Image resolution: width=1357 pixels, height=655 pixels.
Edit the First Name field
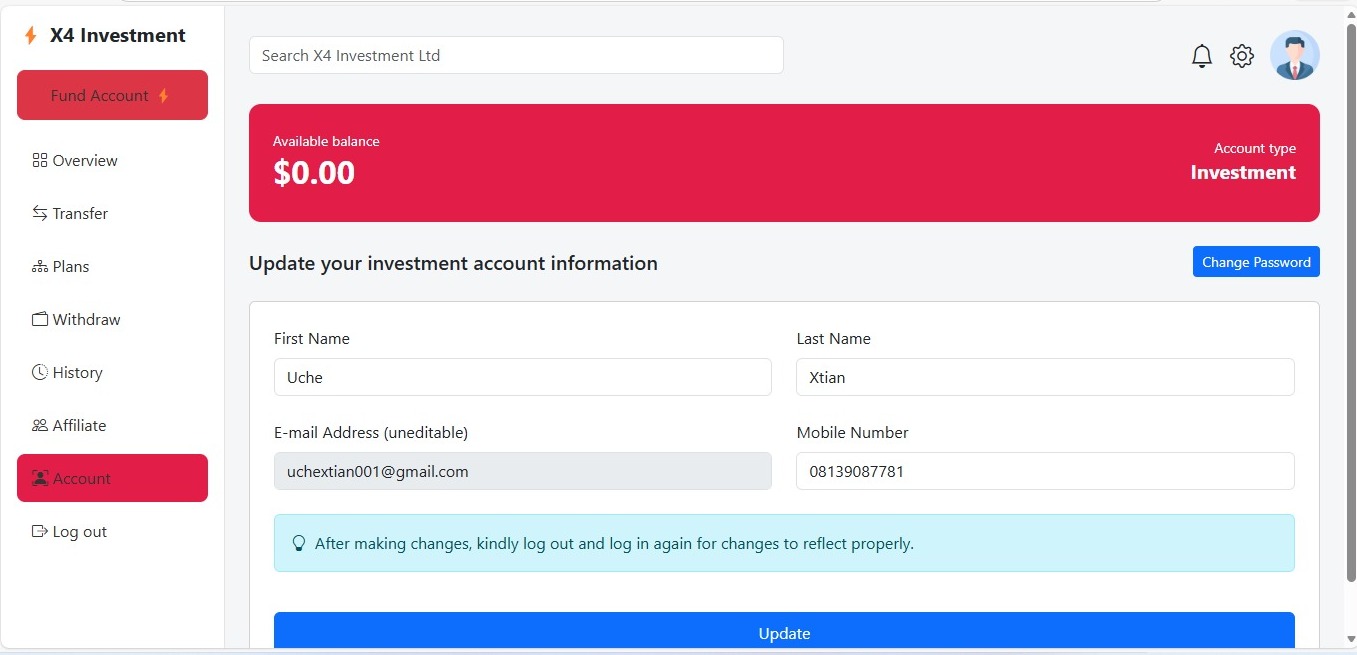523,377
